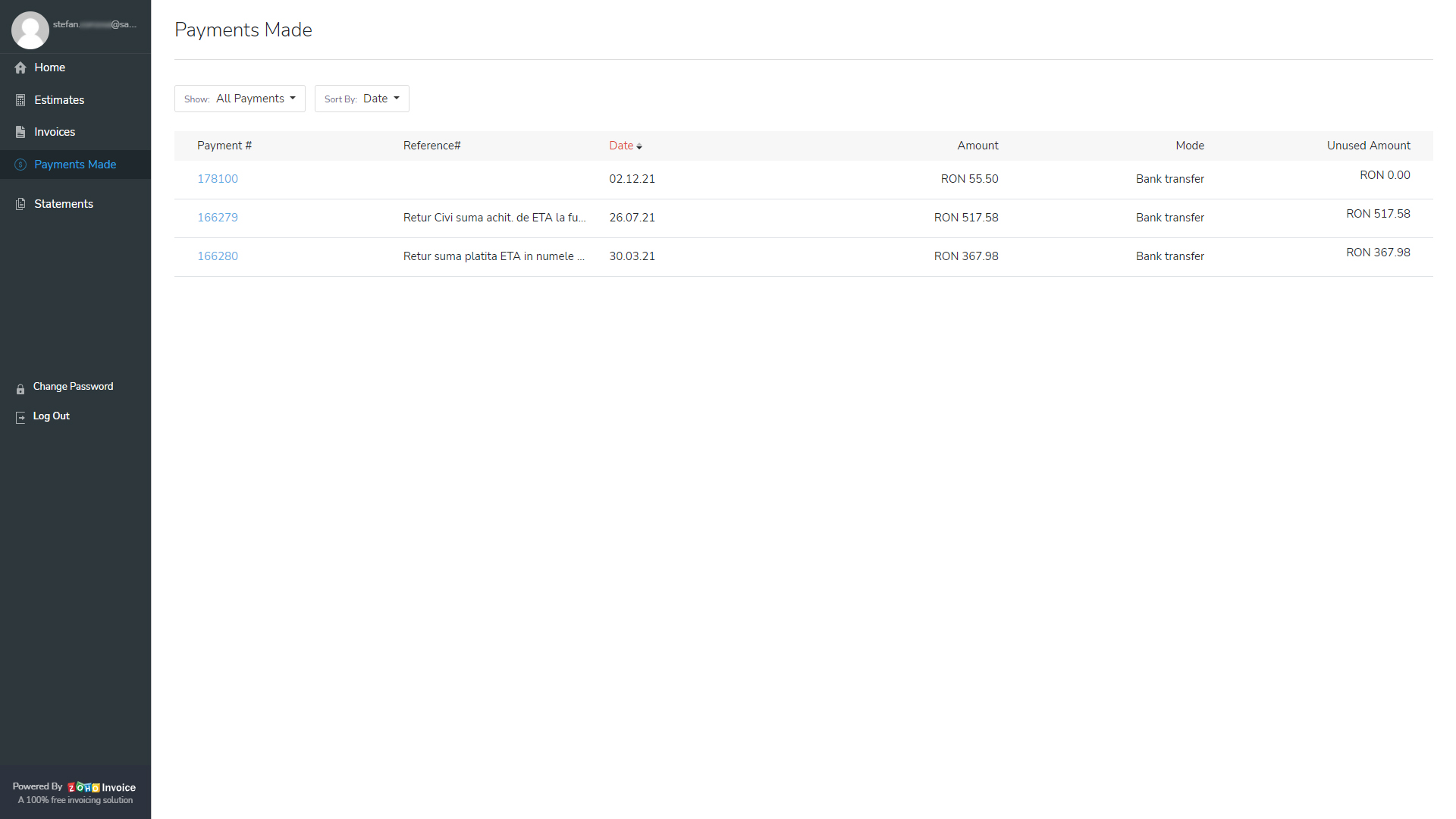Viewport: 1456px width, 819px height.
Task: Select Statements from the sidebar menu
Action: (x=64, y=203)
